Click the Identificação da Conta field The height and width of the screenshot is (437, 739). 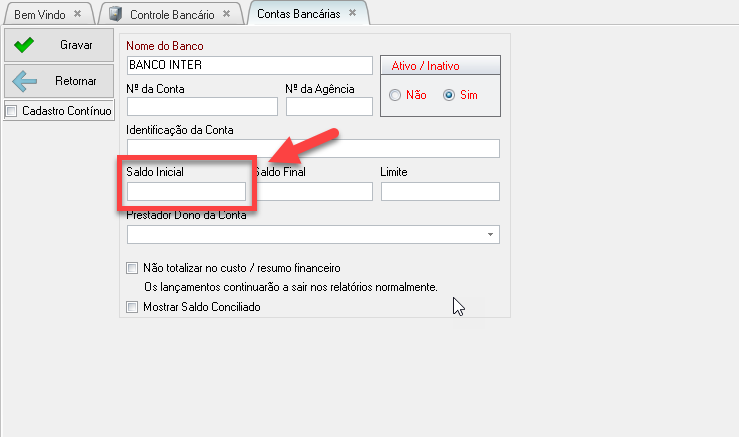[313, 149]
